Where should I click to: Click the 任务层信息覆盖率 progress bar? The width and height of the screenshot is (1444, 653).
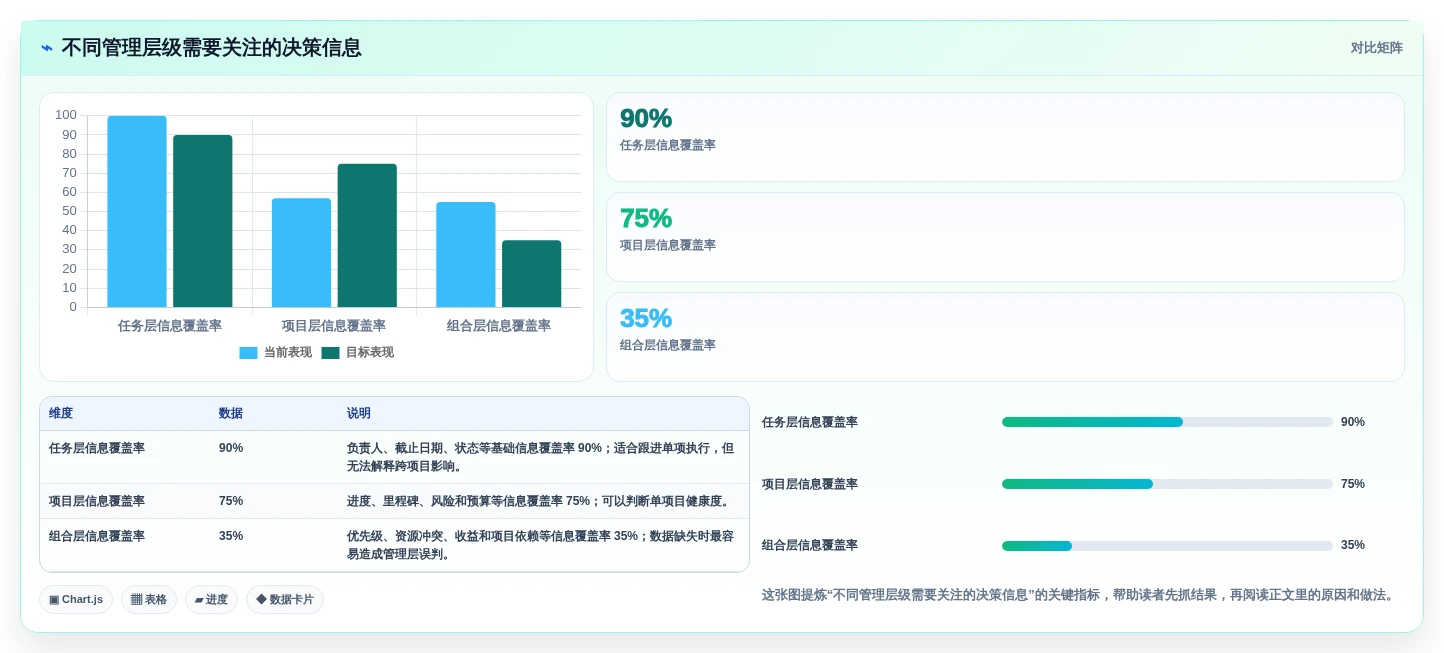[x=1167, y=422]
